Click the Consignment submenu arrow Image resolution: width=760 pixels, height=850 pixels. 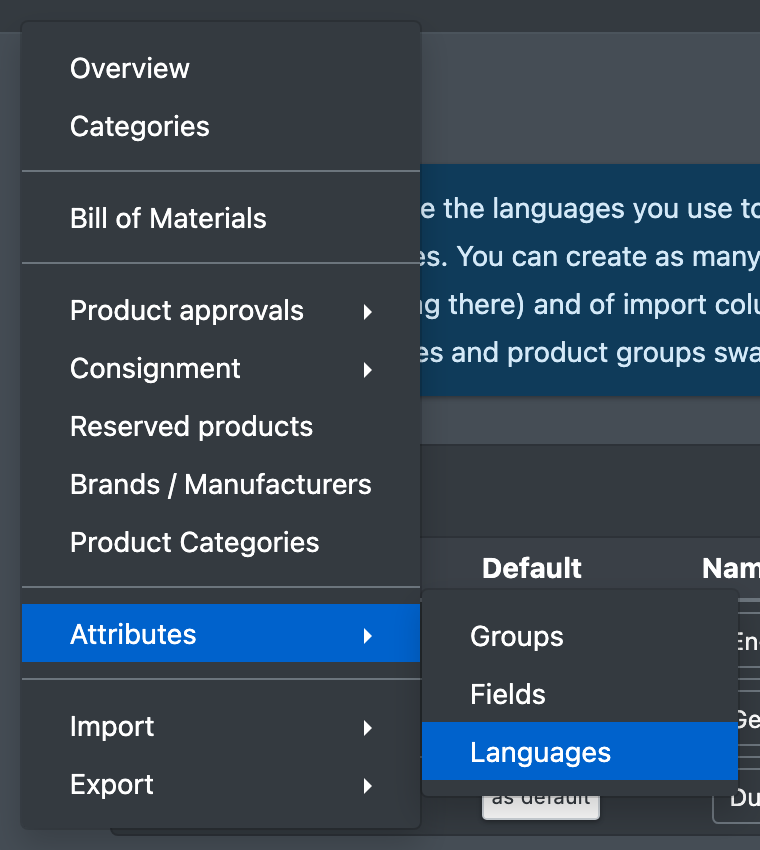pos(368,370)
